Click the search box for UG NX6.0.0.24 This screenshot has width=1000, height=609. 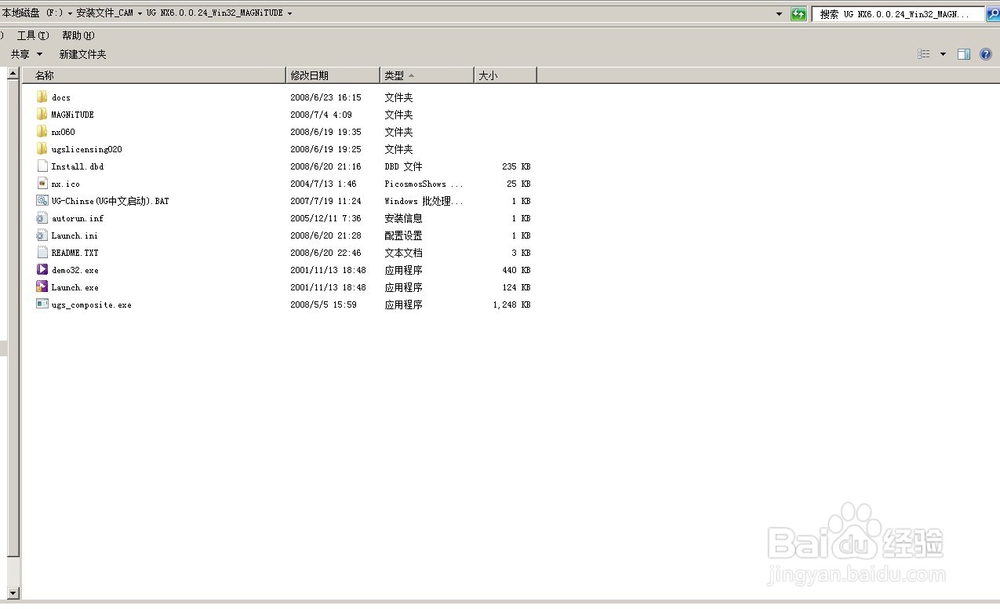coord(897,13)
